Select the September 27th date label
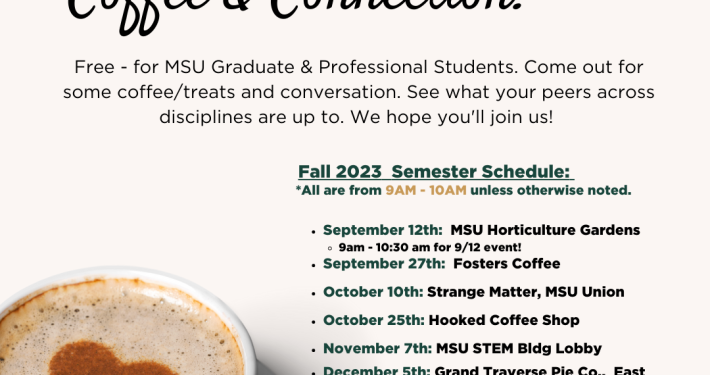The height and width of the screenshot is (375, 710). coord(384,264)
